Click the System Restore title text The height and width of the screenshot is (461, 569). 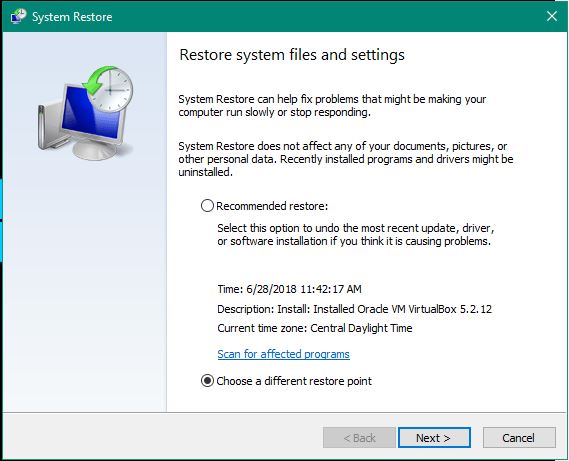coord(72,17)
